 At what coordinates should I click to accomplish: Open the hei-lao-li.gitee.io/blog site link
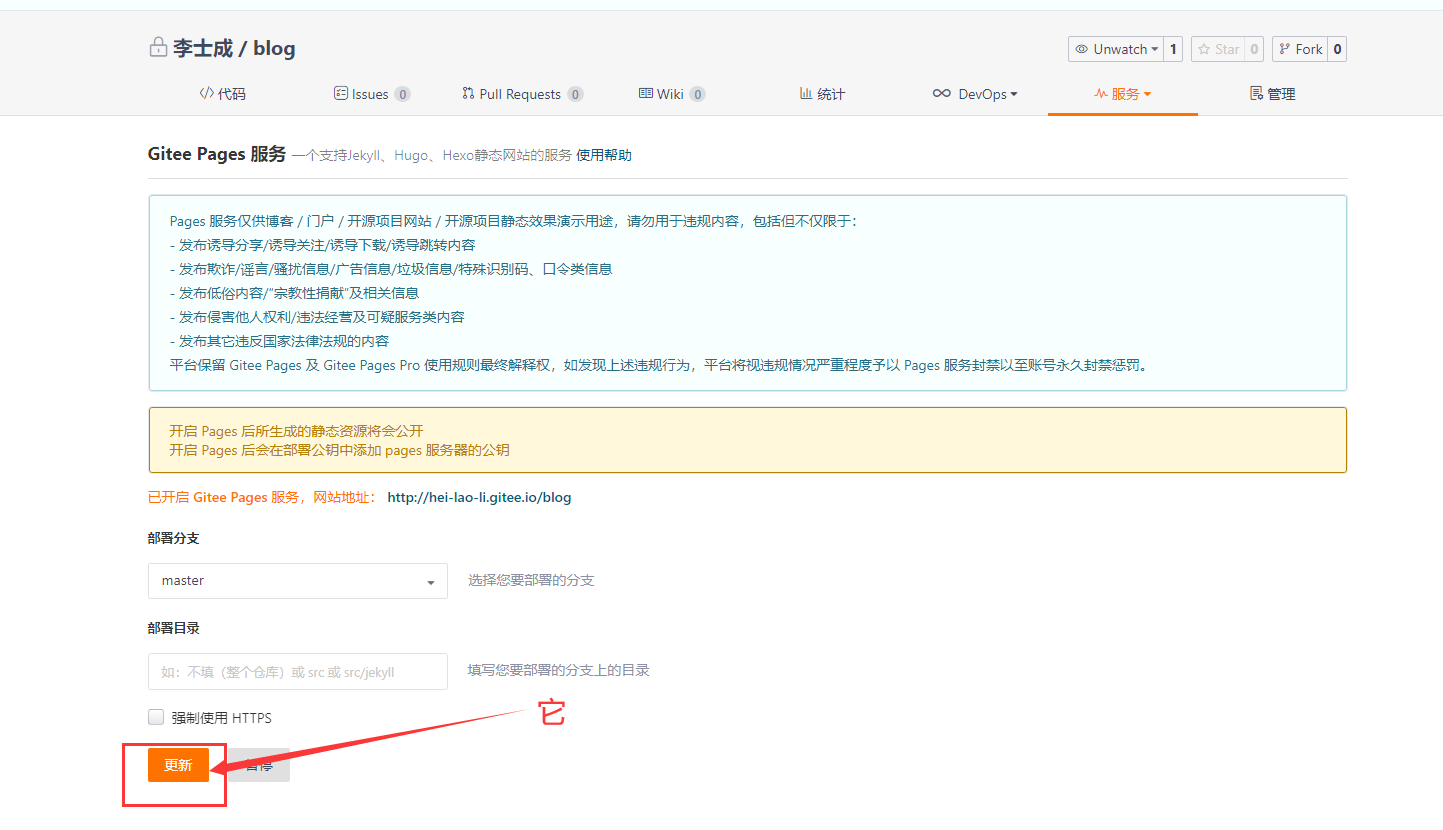[x=479, y=497]
